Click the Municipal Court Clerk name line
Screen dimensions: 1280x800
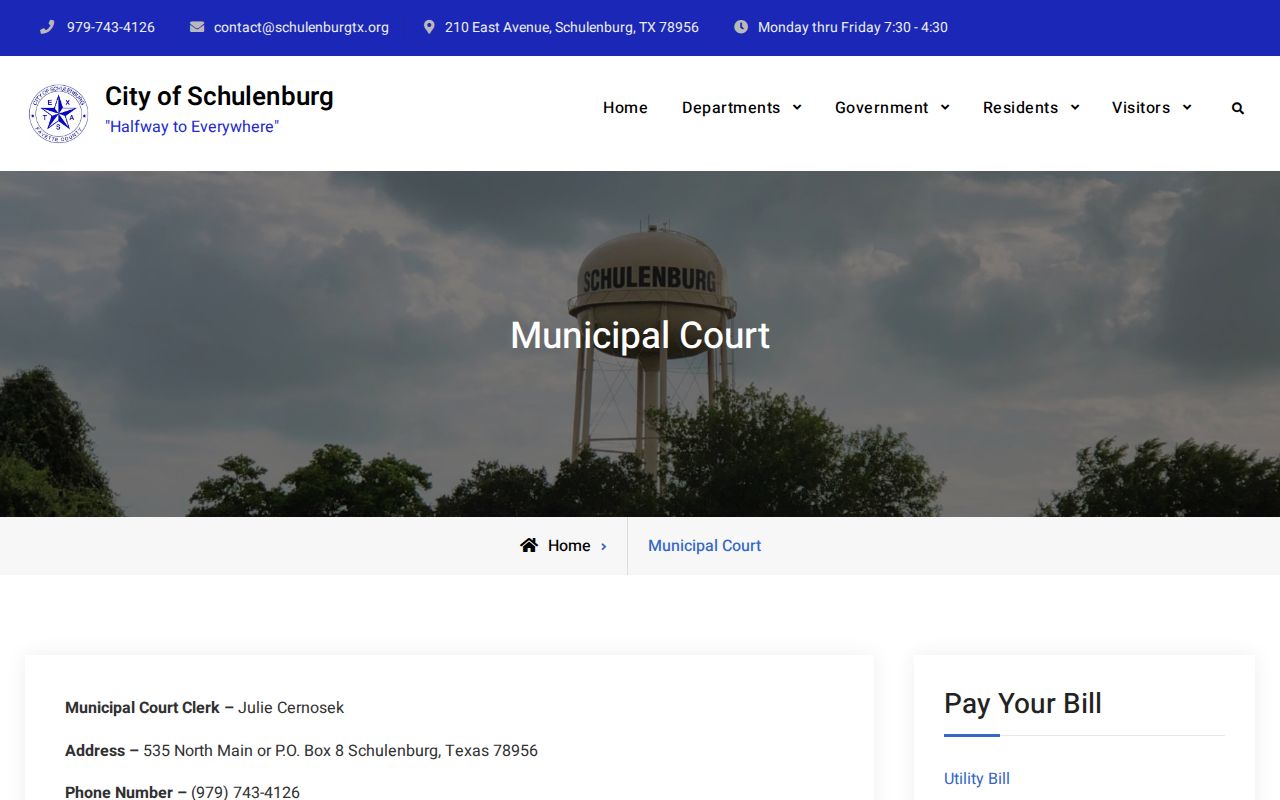click(204, 707)
